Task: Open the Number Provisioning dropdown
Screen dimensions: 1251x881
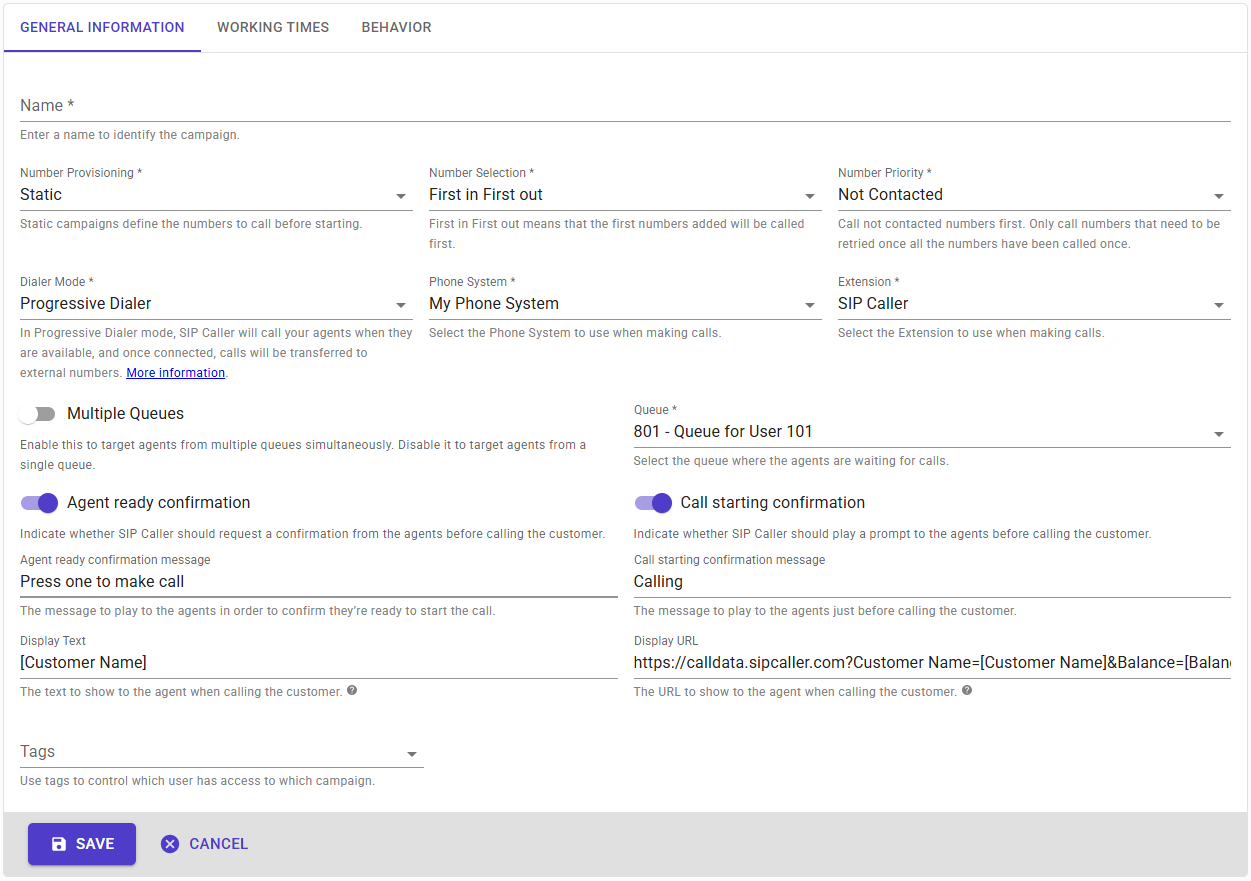Action: (x=215, y=195)
